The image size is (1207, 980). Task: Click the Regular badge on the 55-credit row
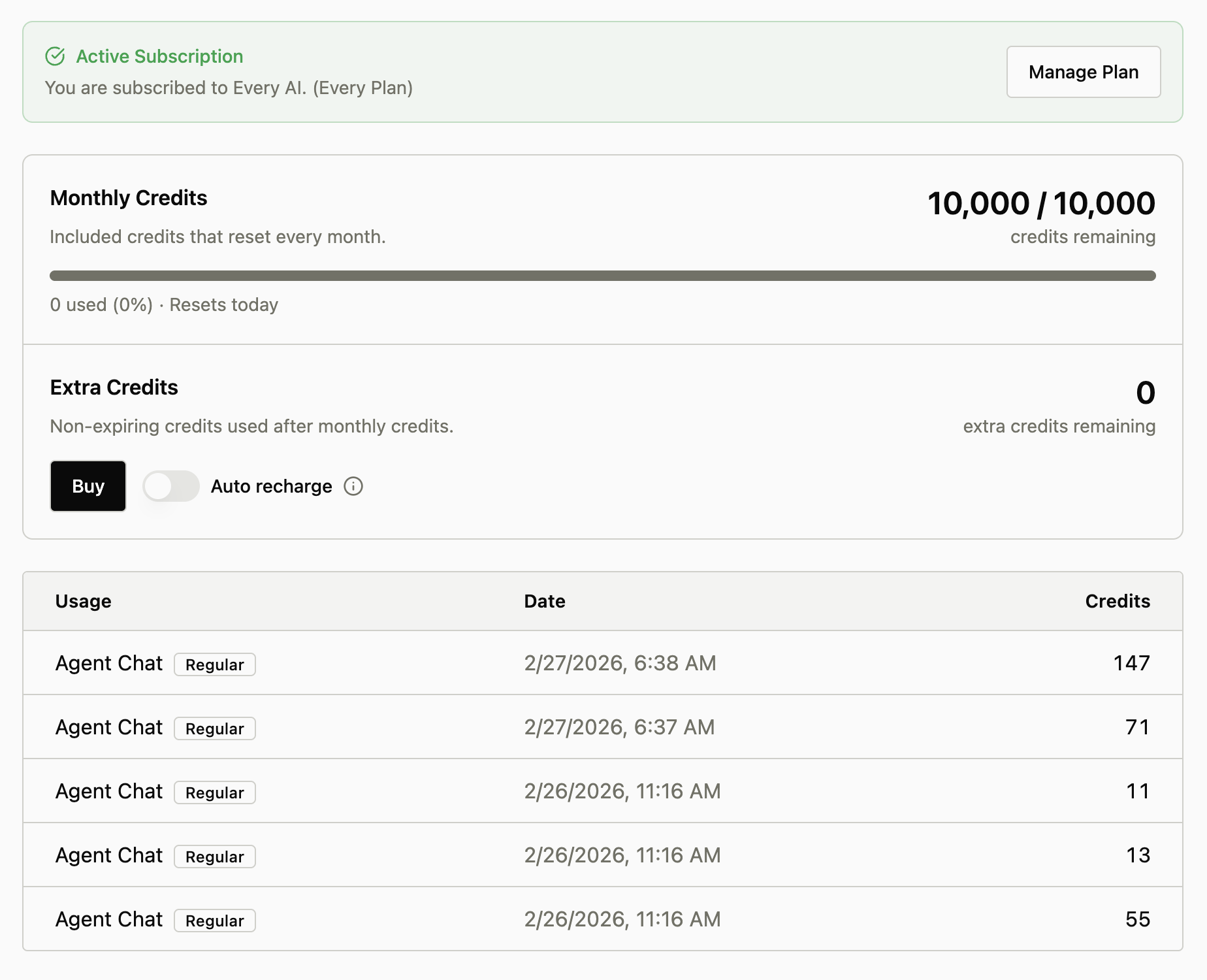pos(214,921)
